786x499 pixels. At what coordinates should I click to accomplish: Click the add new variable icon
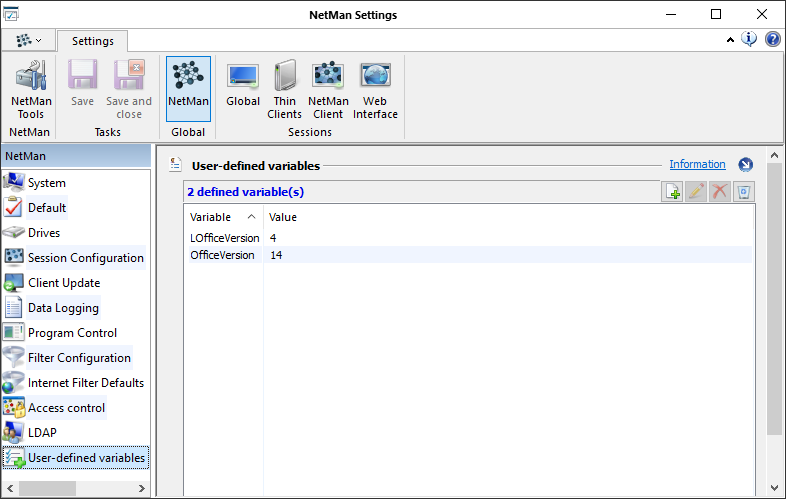[674, 192]
